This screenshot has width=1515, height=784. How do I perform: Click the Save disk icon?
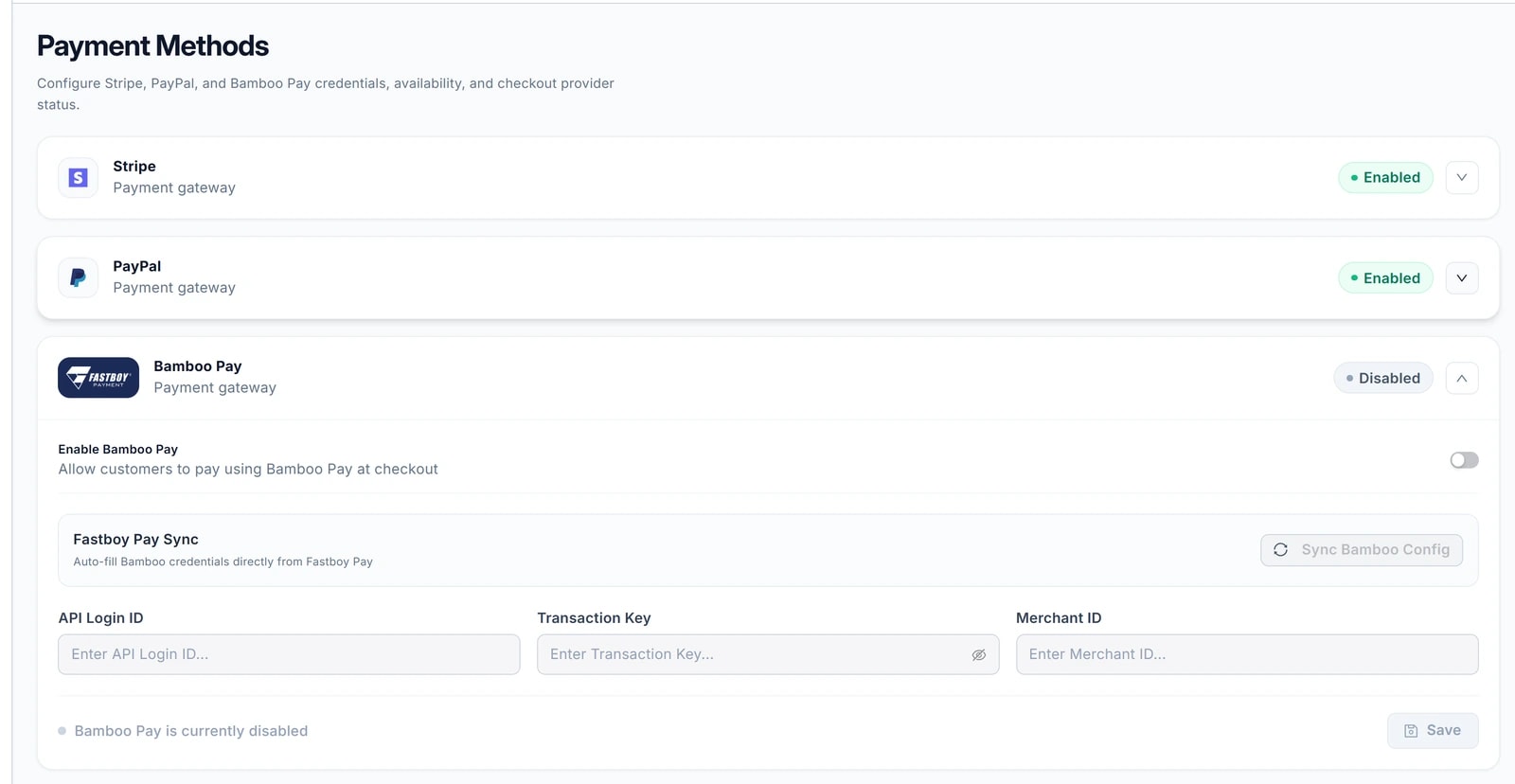coord(1411,731)
